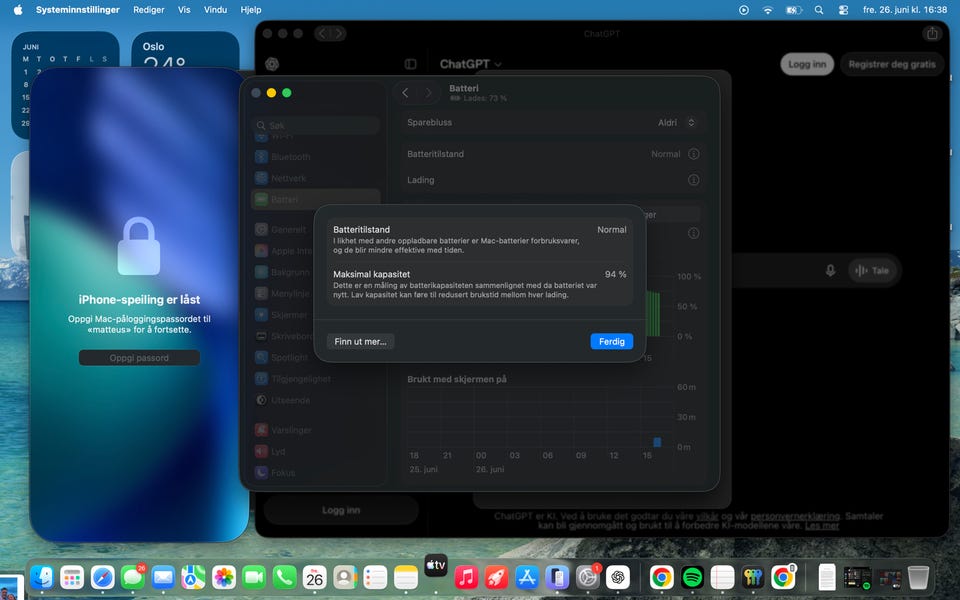
Task: Open the Vindu menu
Action: pos(215,10)
